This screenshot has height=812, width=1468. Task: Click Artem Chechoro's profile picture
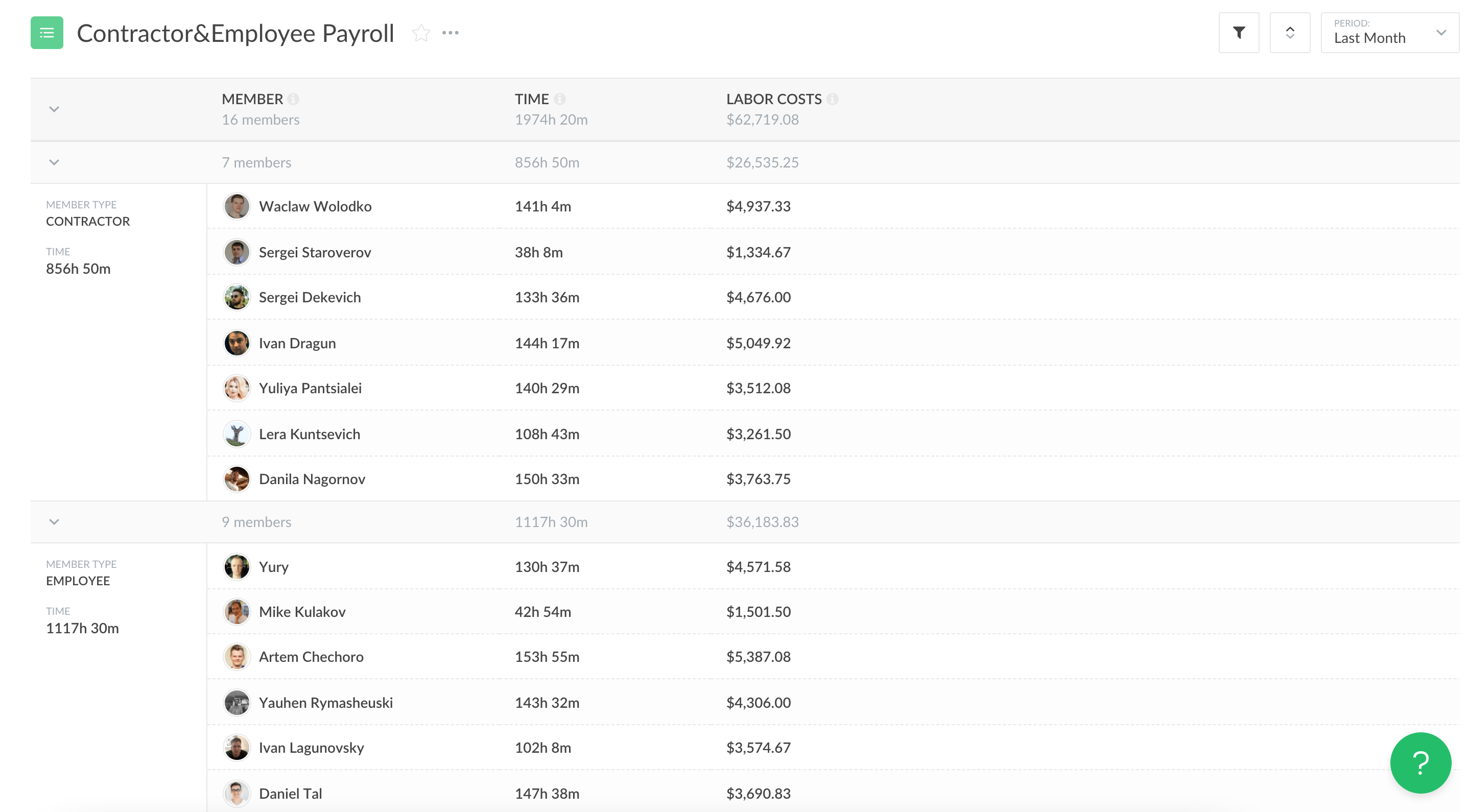click(x=236, y=656)
